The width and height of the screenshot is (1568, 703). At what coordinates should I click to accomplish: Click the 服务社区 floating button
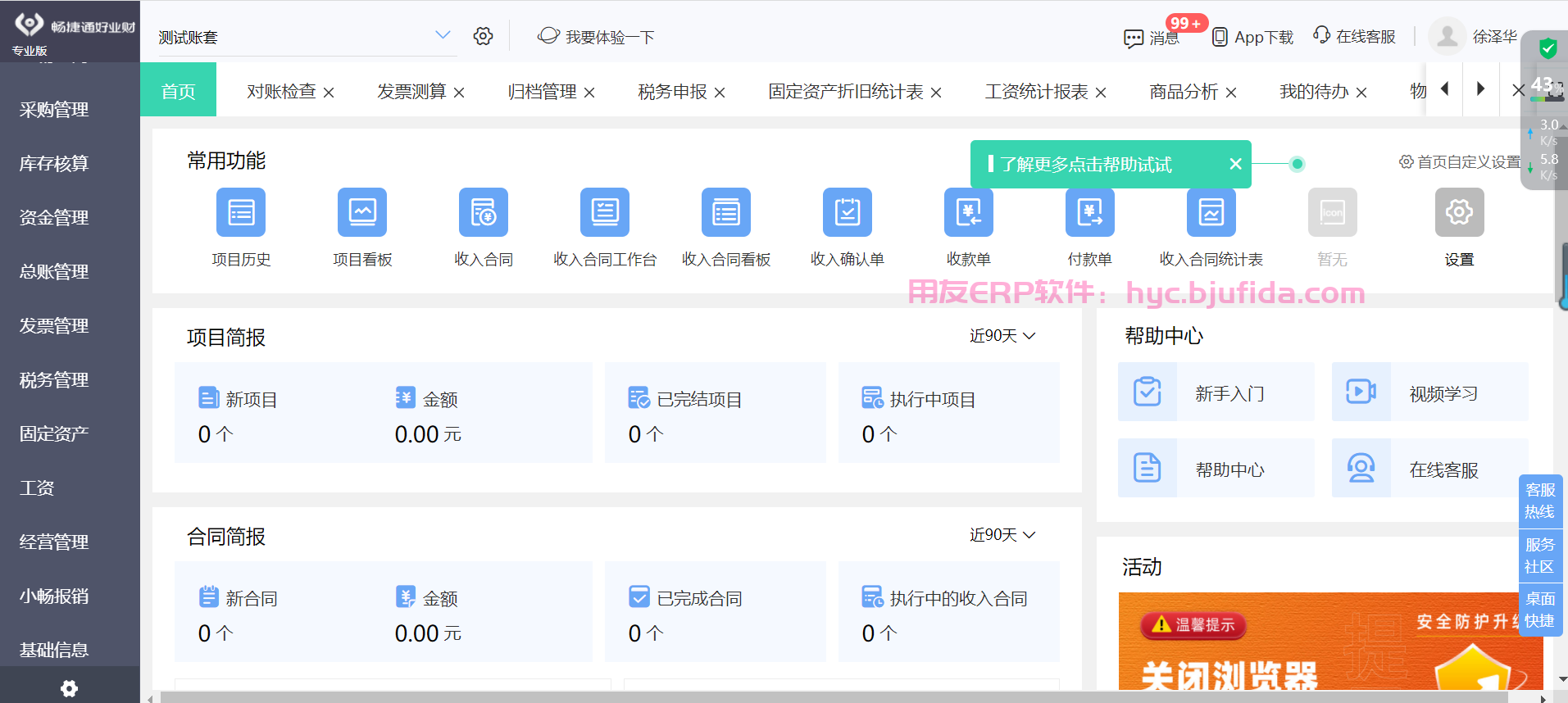1540,556
